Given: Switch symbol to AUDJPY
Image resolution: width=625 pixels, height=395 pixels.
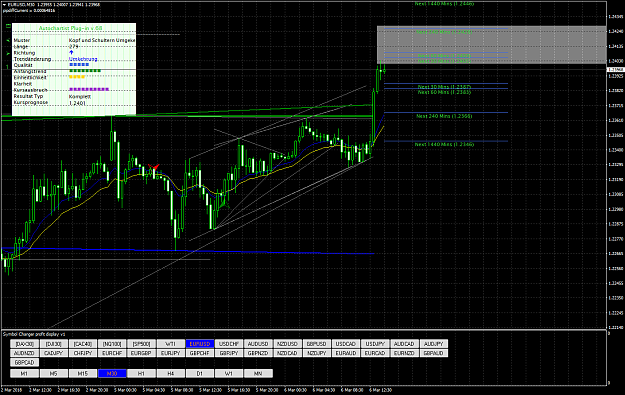Looking at the screenshot, I should pyautogui.click(x=434, y=344).
